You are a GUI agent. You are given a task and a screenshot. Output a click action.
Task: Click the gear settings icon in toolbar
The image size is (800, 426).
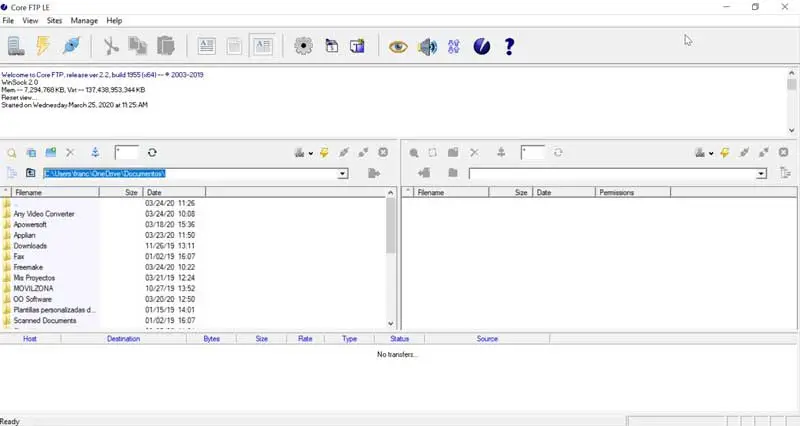[304, 46]
